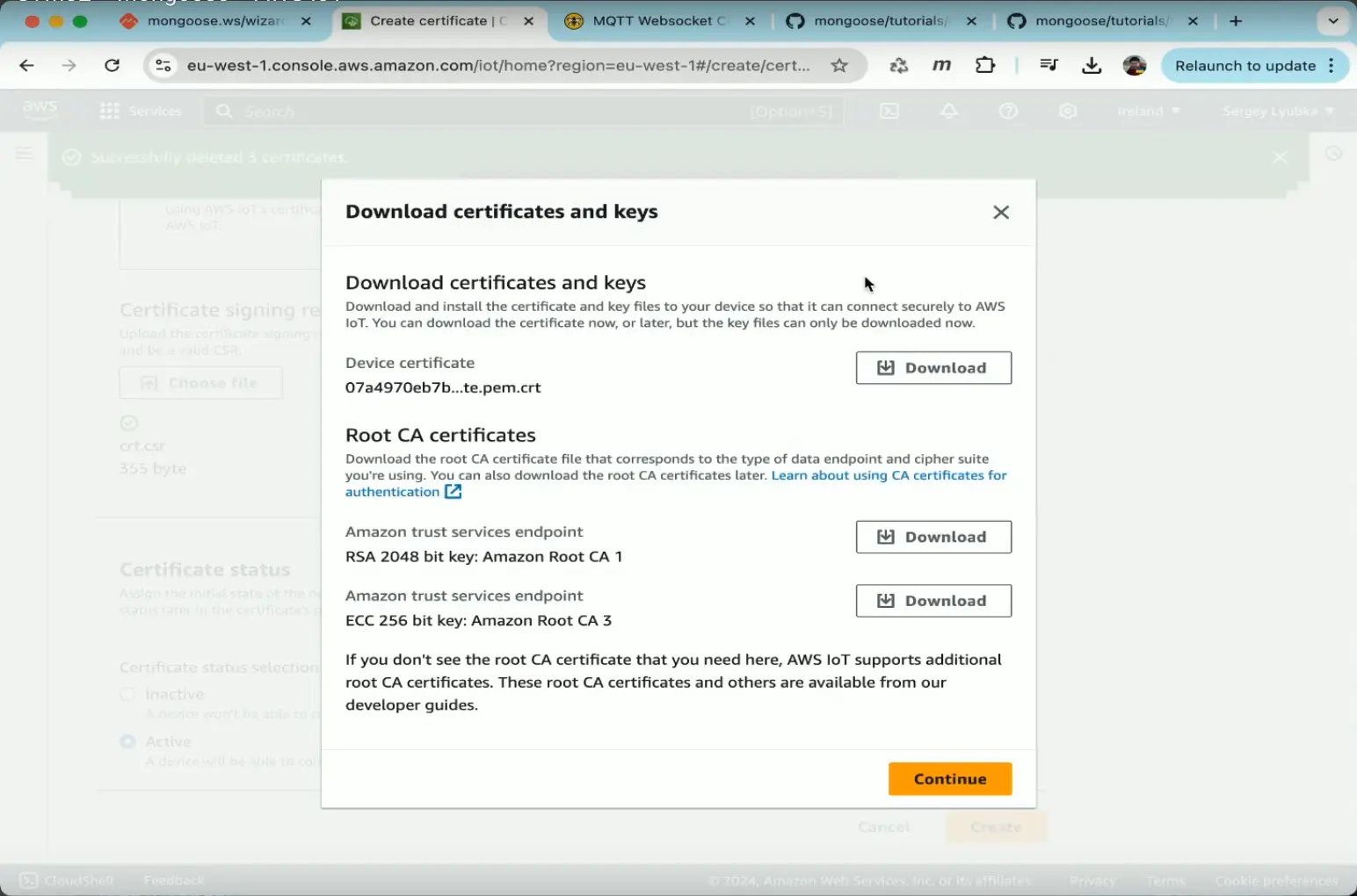Click the address bar URL field
Image resolution: width=1357 pixels, height=896 pixels.
coord(497,66)
